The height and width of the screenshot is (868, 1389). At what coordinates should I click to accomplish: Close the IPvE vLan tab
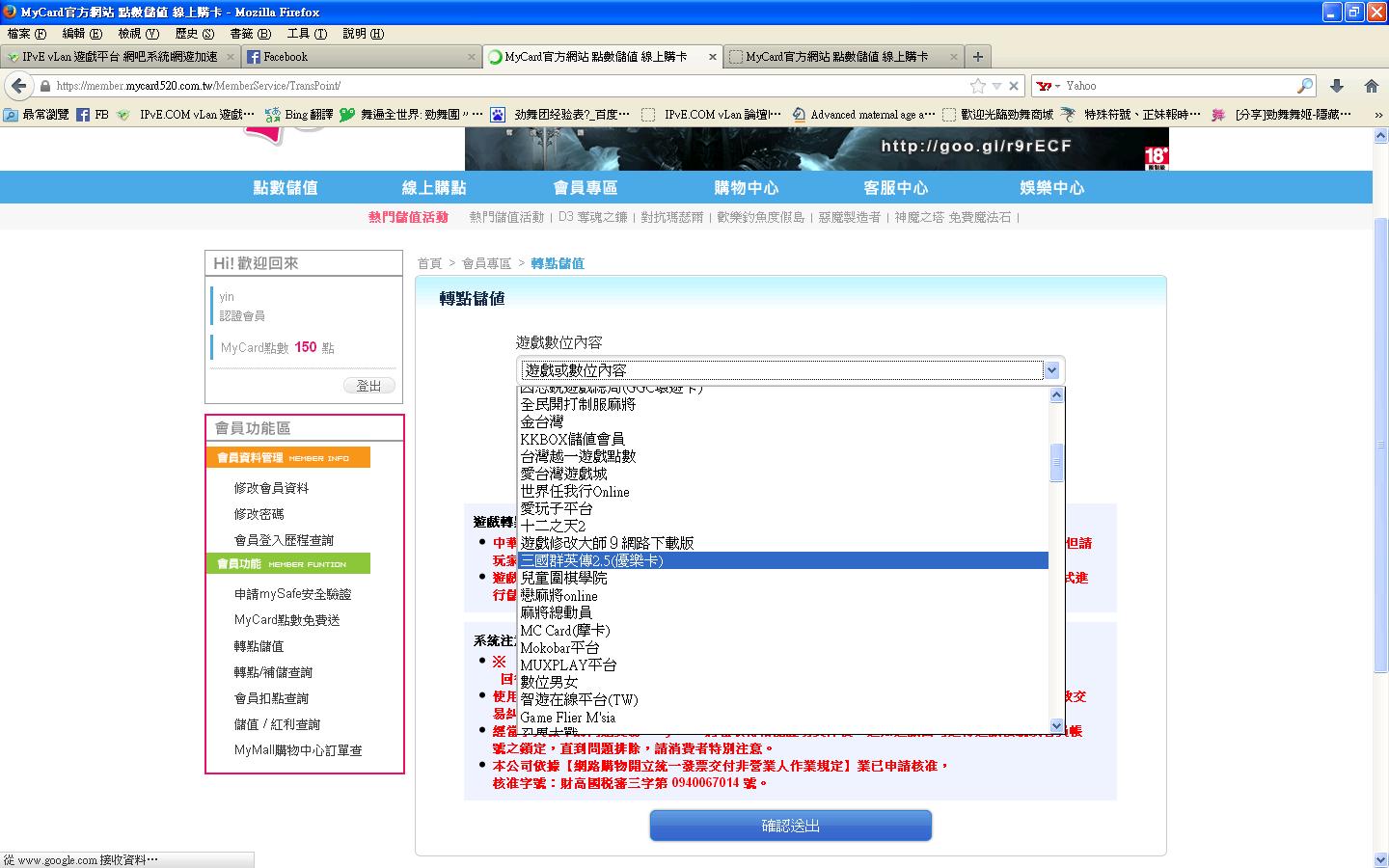pos(231,57)
